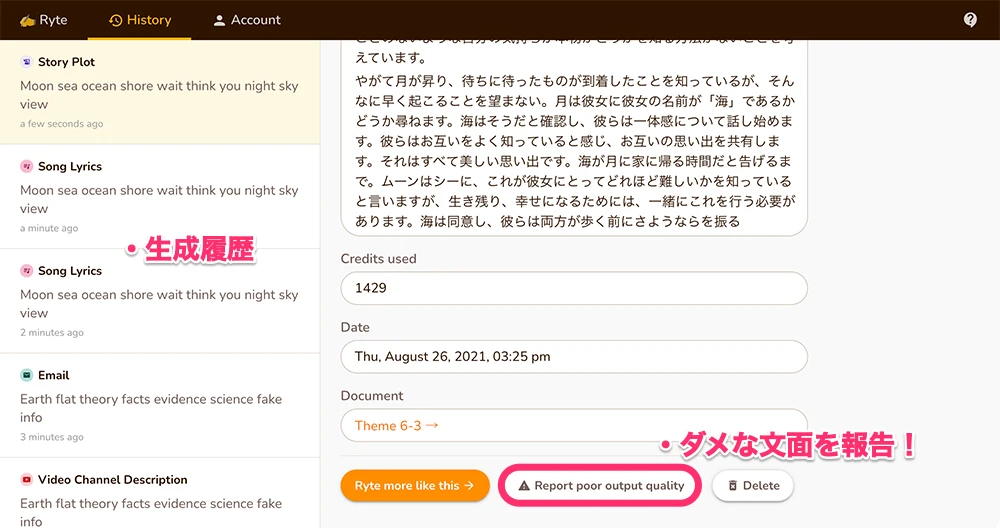Click the Video Channel Description YouTube icon
The height and width of the screenshot is (528, 1000).
coord(26,480)
